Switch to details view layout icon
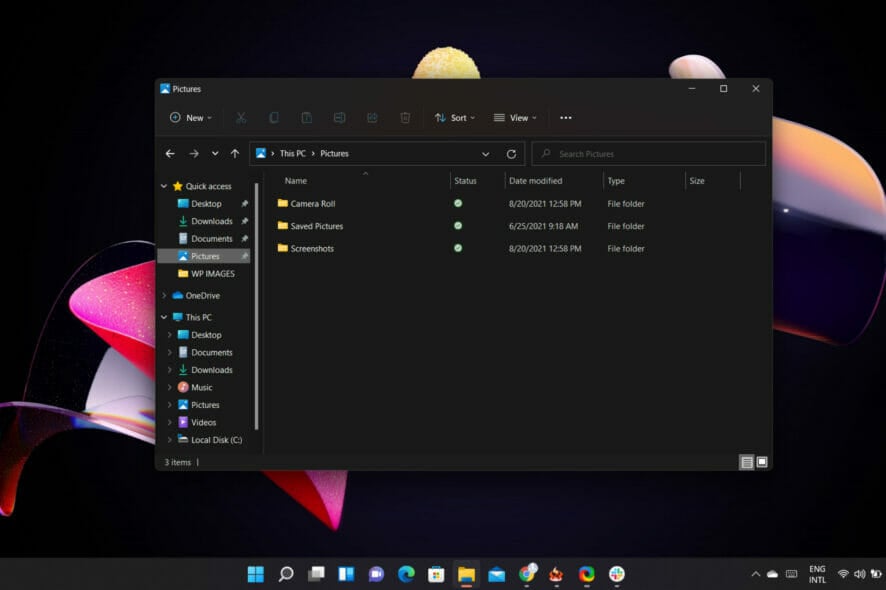Image resolution: width=886 pixels, height=590 pixels. (x=746, y=462)
